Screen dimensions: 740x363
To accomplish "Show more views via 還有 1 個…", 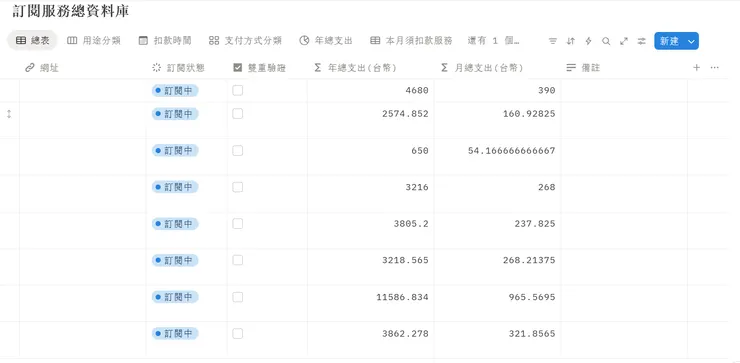I will coord(494,41).
